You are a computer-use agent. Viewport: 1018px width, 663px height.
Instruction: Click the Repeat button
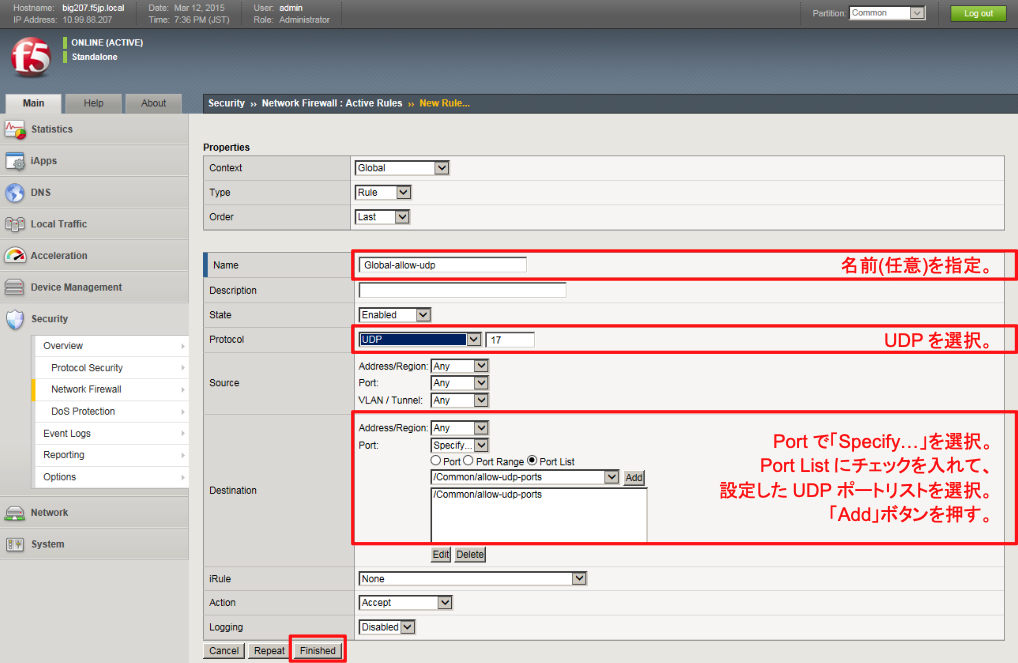point(269,651)
